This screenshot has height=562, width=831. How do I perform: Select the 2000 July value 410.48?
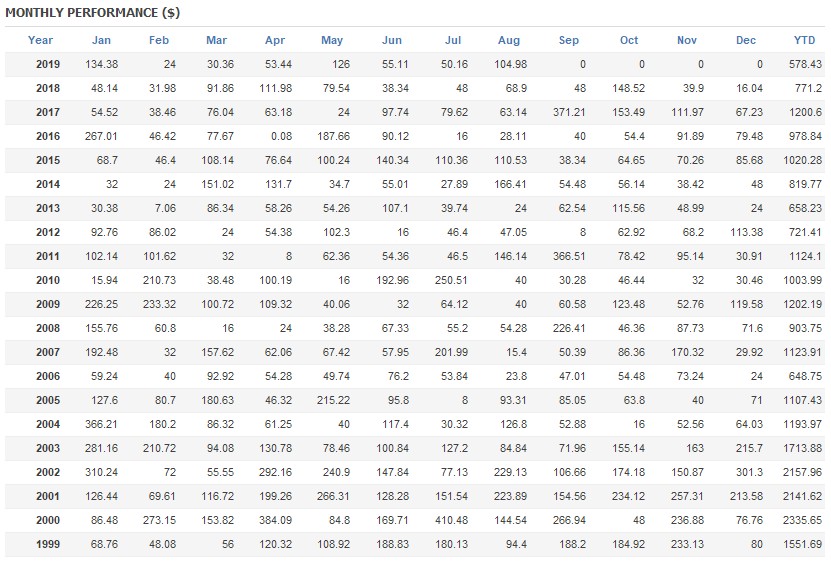point(450,520)
